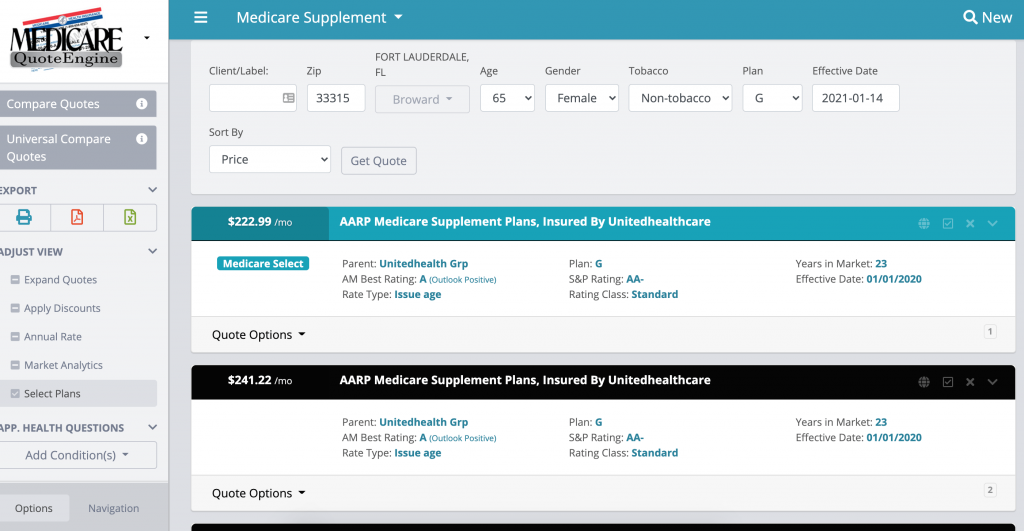
Task: Click quote number 1 badge
Action: [990, 332]
